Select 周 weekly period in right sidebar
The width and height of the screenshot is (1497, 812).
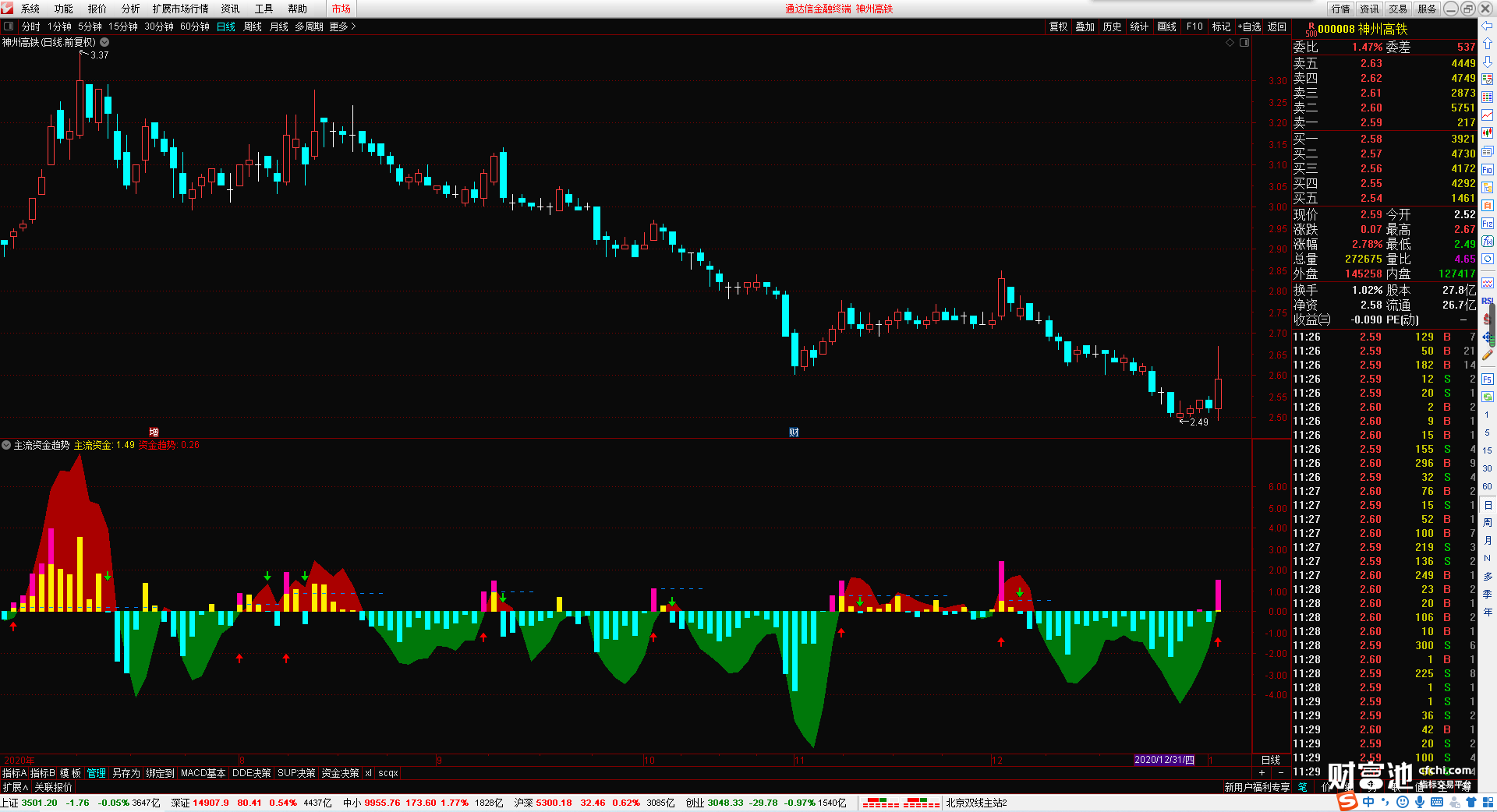pyautogui.click(x=1487, y=522)
